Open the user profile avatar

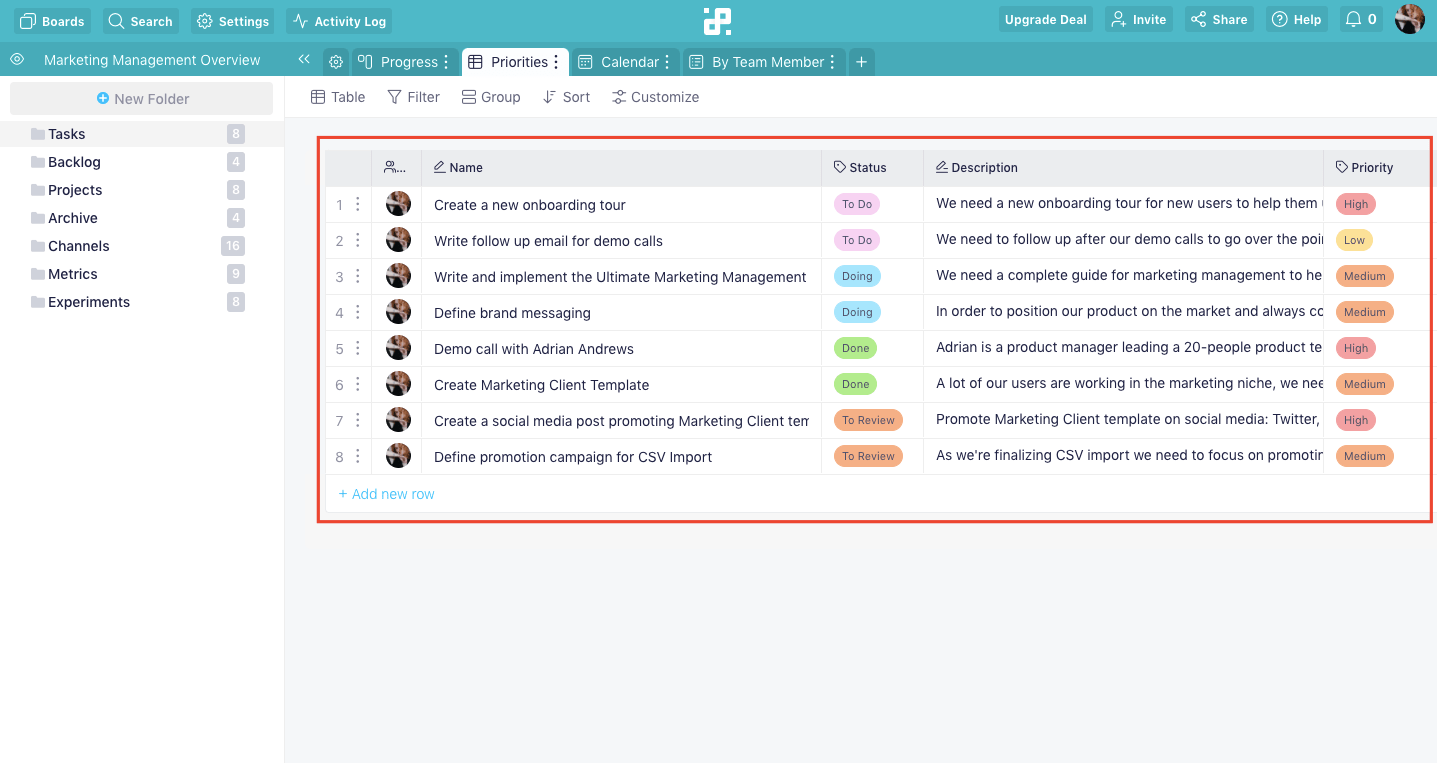click(1410, 19)
